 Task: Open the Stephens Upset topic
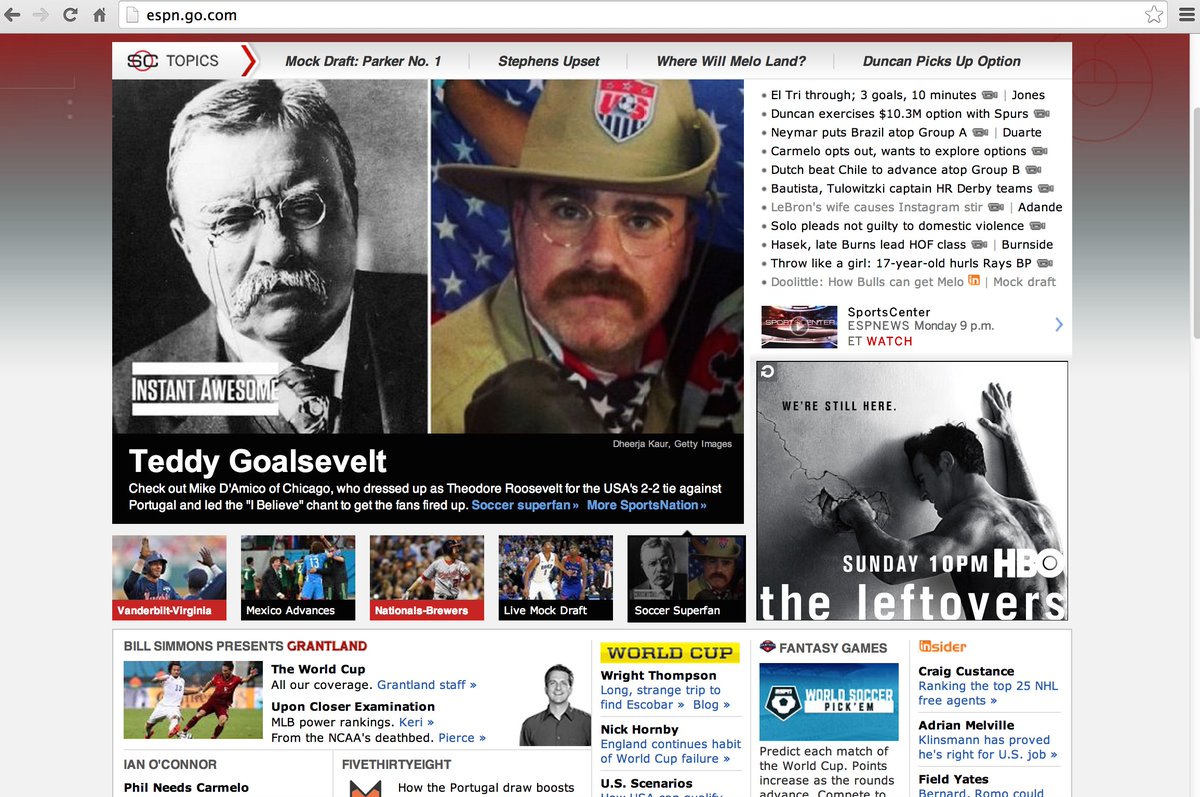549,61
